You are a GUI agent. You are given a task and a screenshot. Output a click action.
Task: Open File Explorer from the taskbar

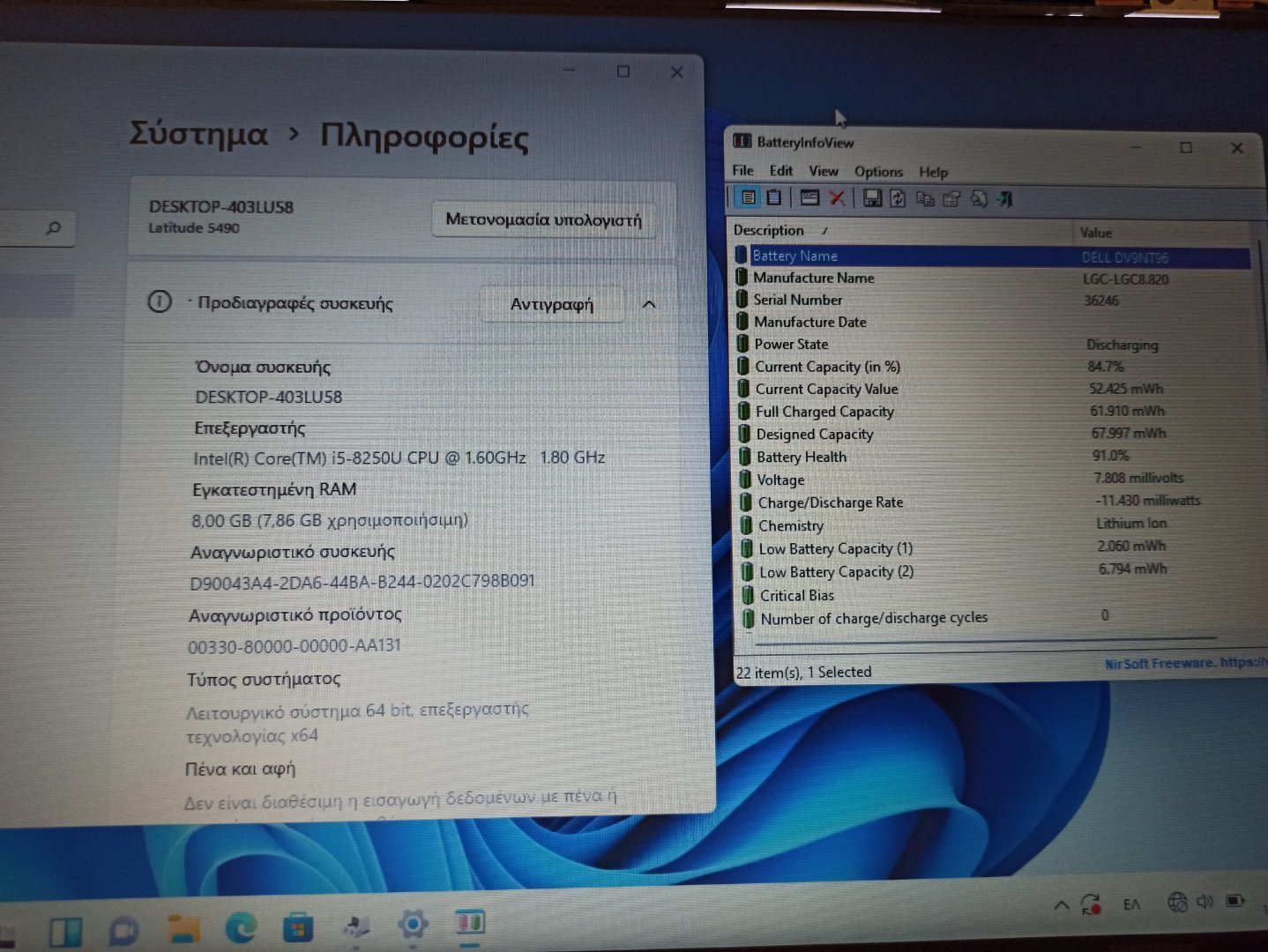[x=183, y=929]
